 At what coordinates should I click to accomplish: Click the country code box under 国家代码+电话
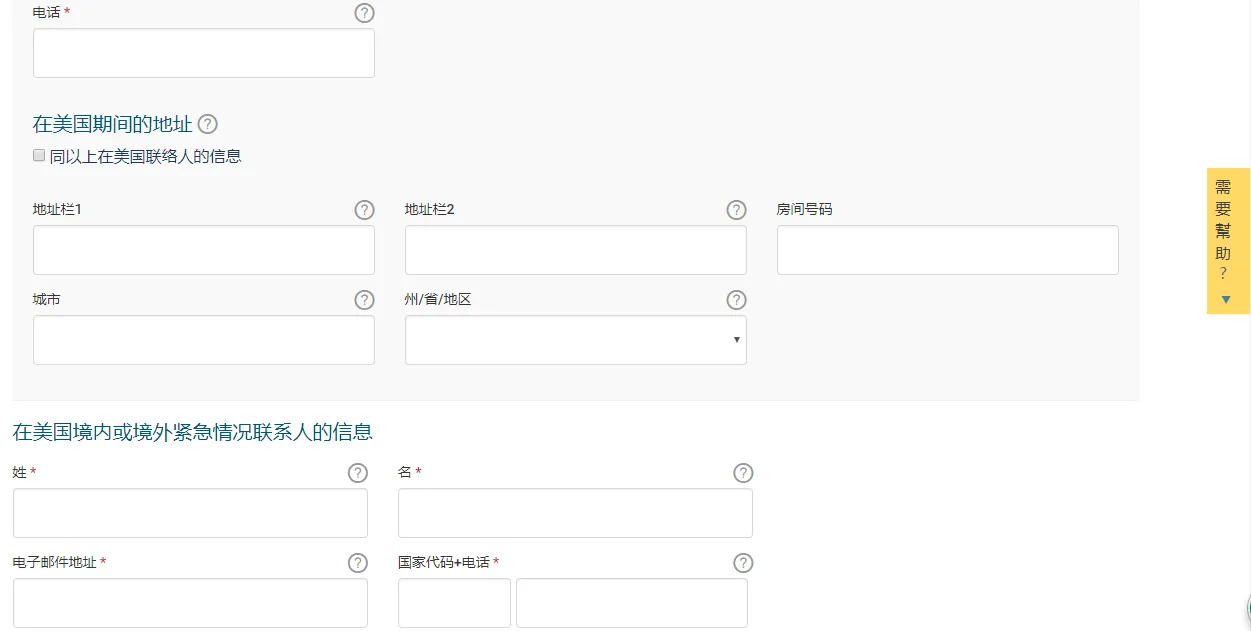tap(454, 603)
